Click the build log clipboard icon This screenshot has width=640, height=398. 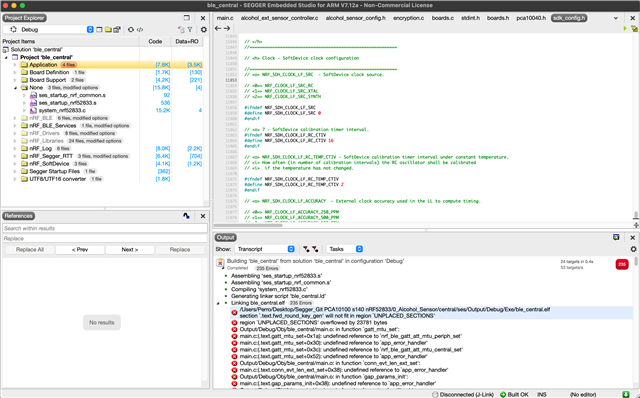tap(220, 263)
